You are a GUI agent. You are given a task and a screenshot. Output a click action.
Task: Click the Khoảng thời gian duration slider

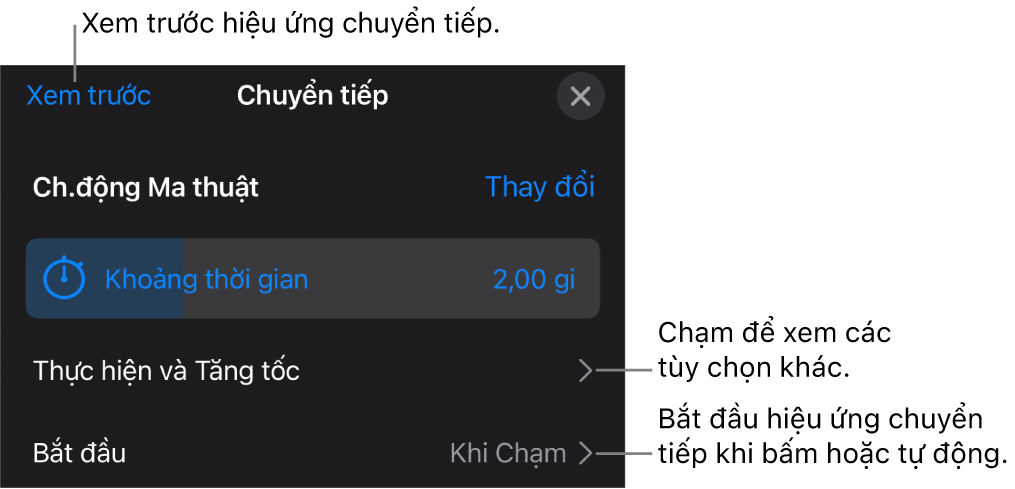tap(312, 278)
